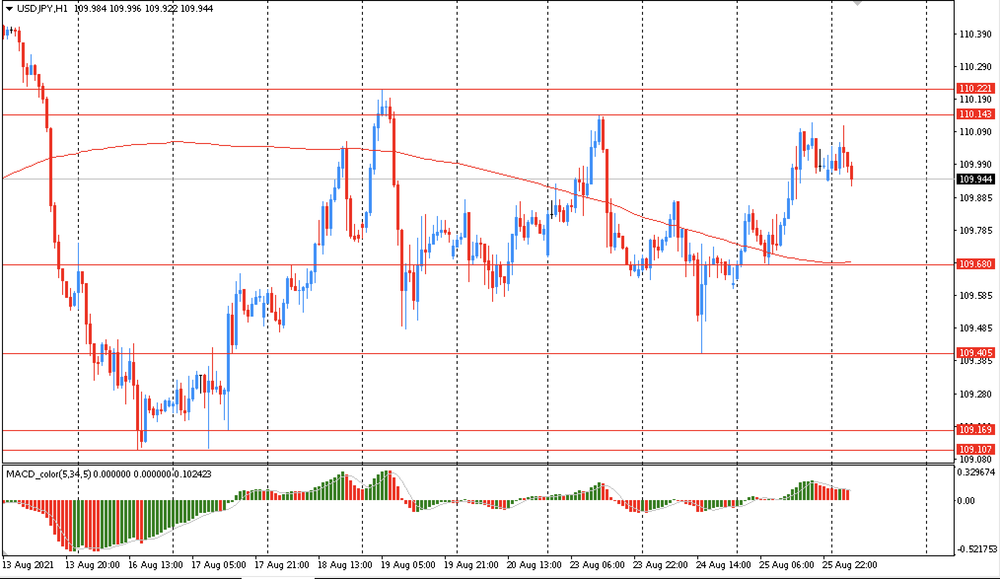Click the 25 Aug 22:00 time label

(x=849, y=565)
